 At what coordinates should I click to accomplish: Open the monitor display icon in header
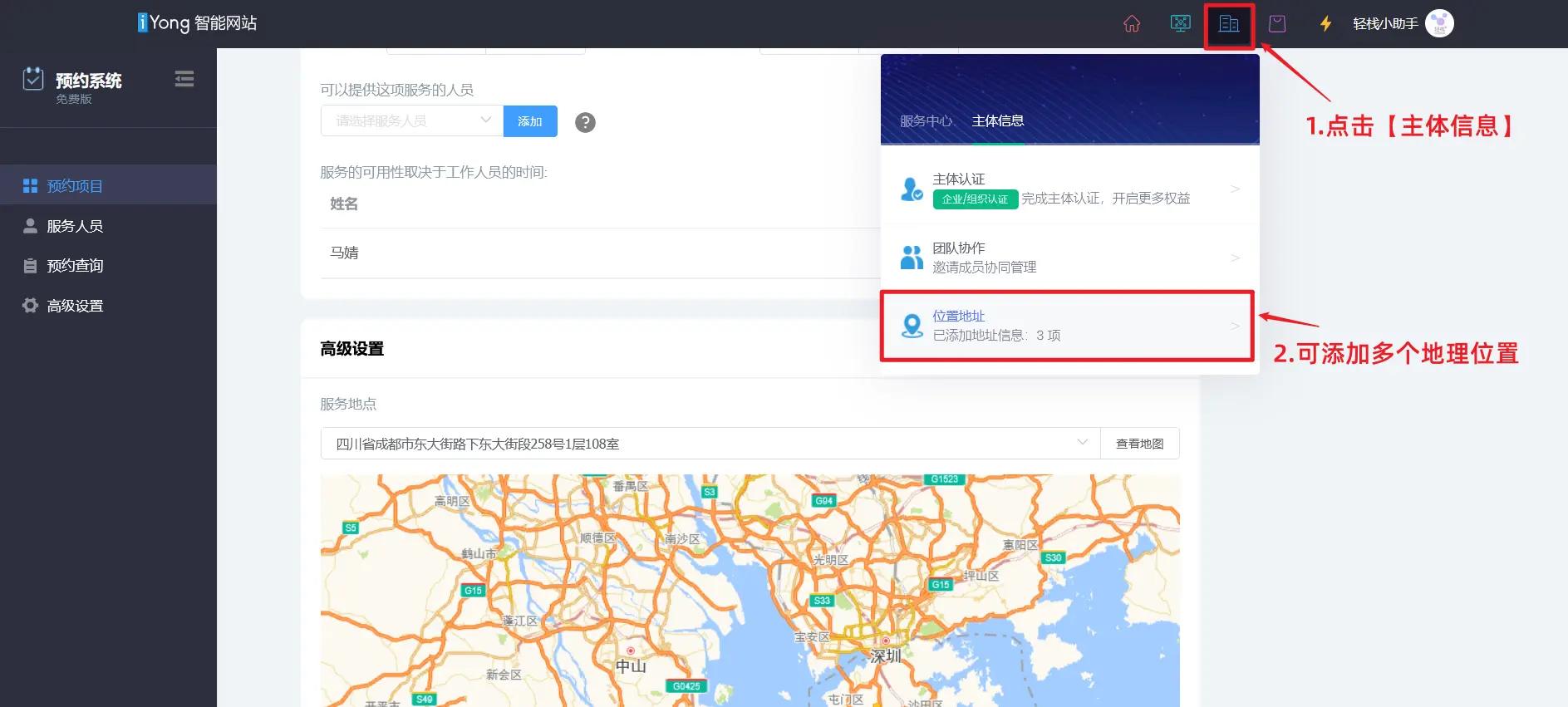(x=1180, y=24)
